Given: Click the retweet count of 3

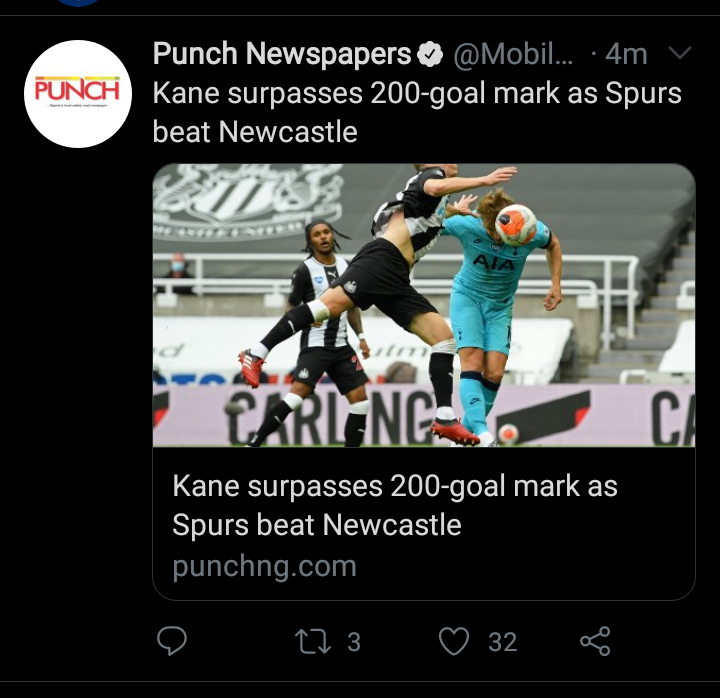Looking at the screenshot, I should (x=353, y=642).
